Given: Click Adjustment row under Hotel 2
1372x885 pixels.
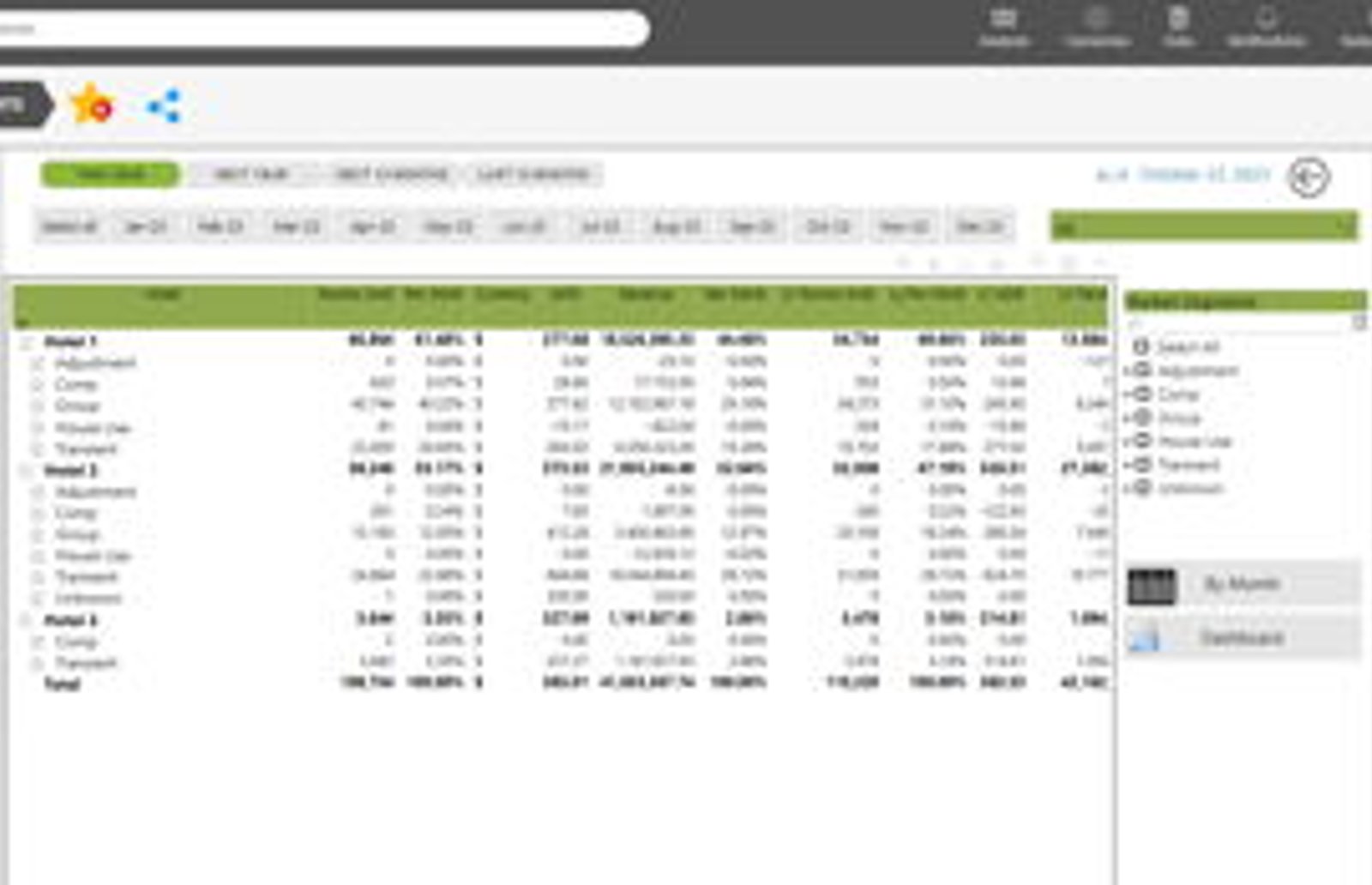Looking at the screenshot, I should (x=95, y=491).
